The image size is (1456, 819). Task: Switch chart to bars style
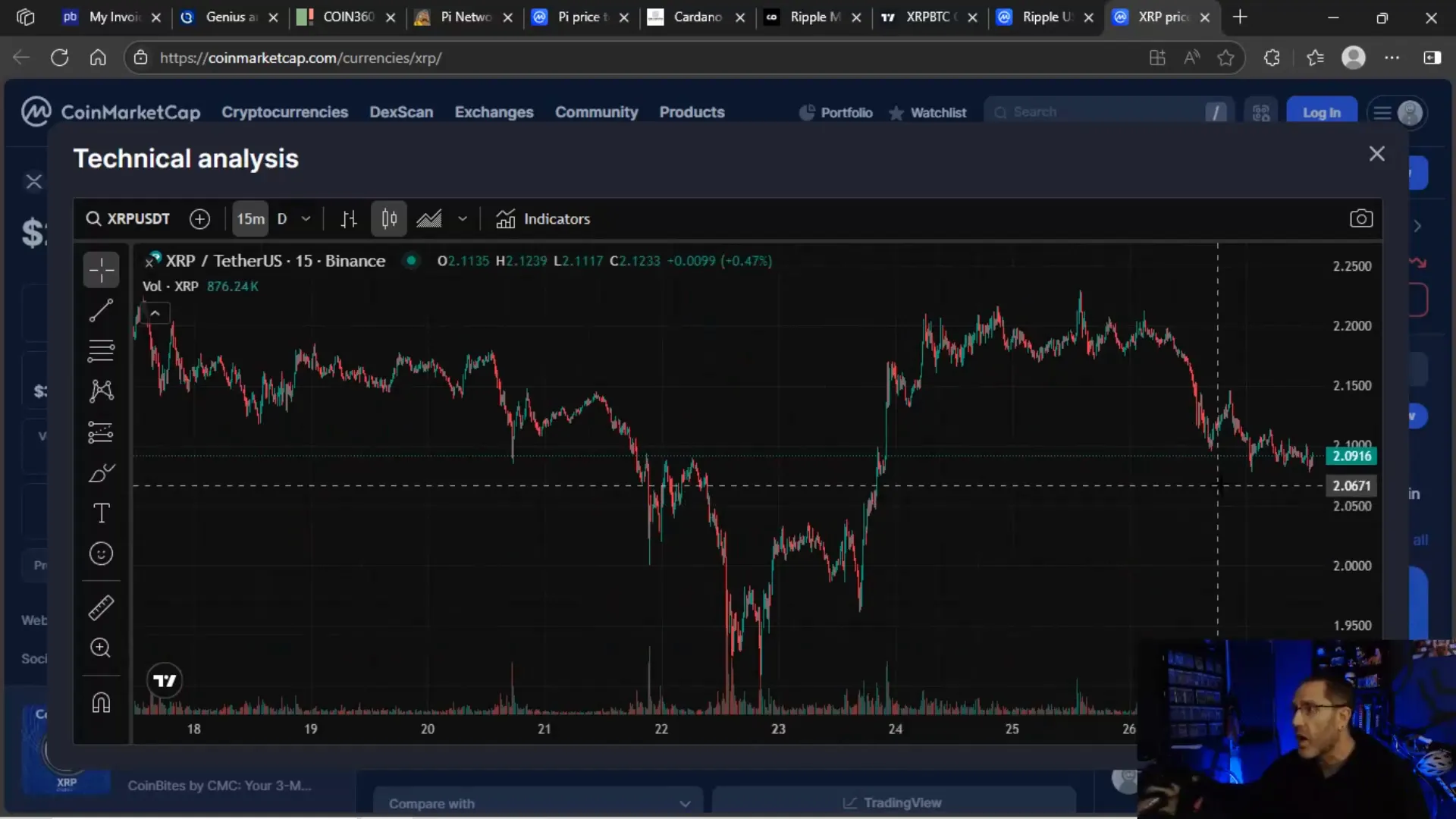click(349, 219)
